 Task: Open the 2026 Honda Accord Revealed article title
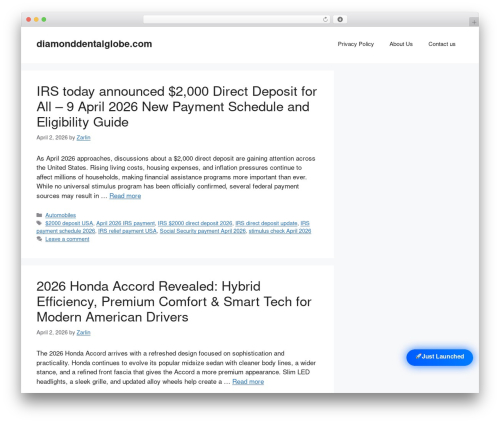[174, 302]
